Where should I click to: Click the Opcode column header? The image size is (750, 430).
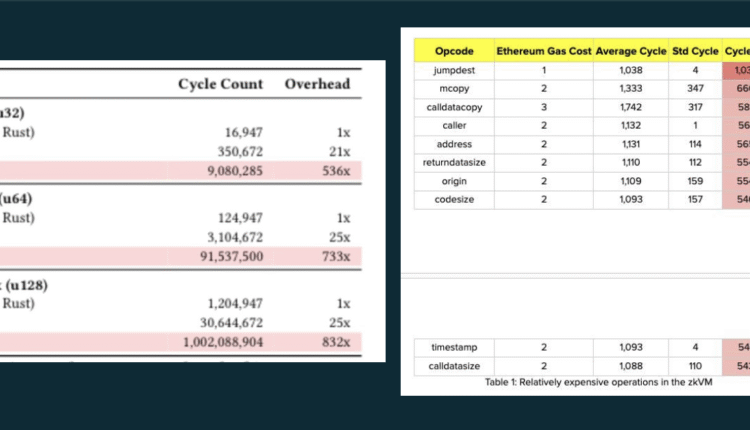pyautogui.click(x=454, y=50)
